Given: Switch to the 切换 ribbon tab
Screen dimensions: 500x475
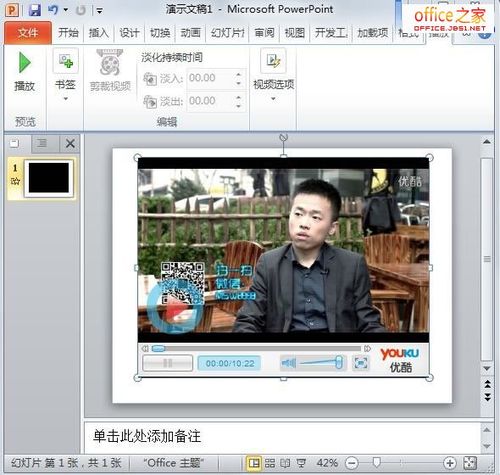Looking at the screenshot, I should click(160, 33).
